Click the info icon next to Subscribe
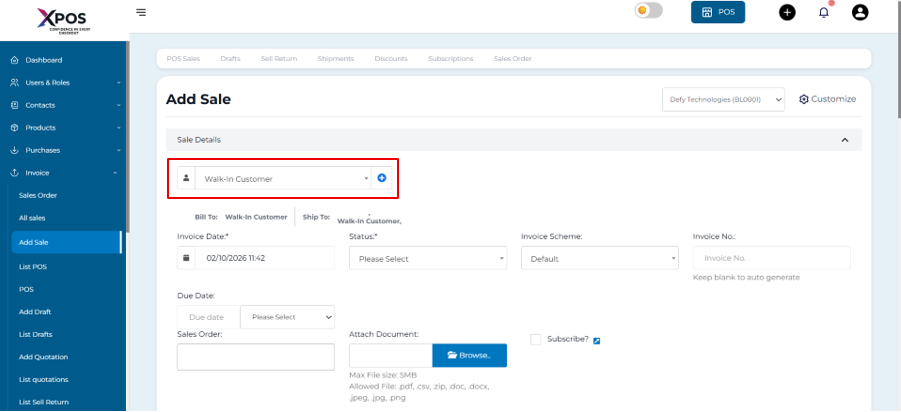The image size is (901, 412). [x=597, y=340]
